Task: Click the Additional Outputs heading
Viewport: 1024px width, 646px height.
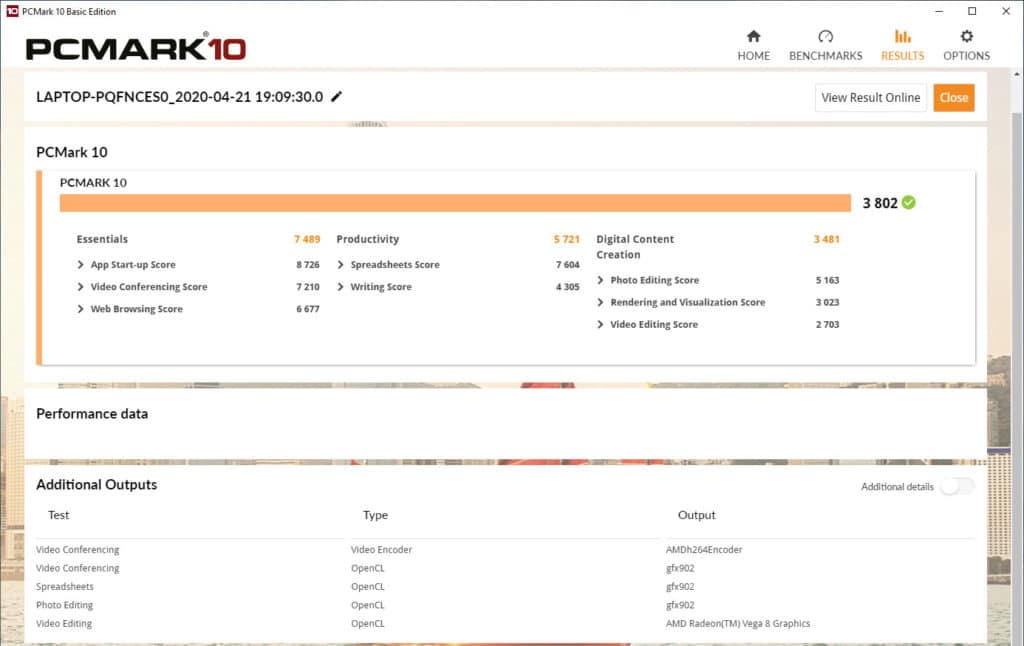Action: click(x=97, y=485)
